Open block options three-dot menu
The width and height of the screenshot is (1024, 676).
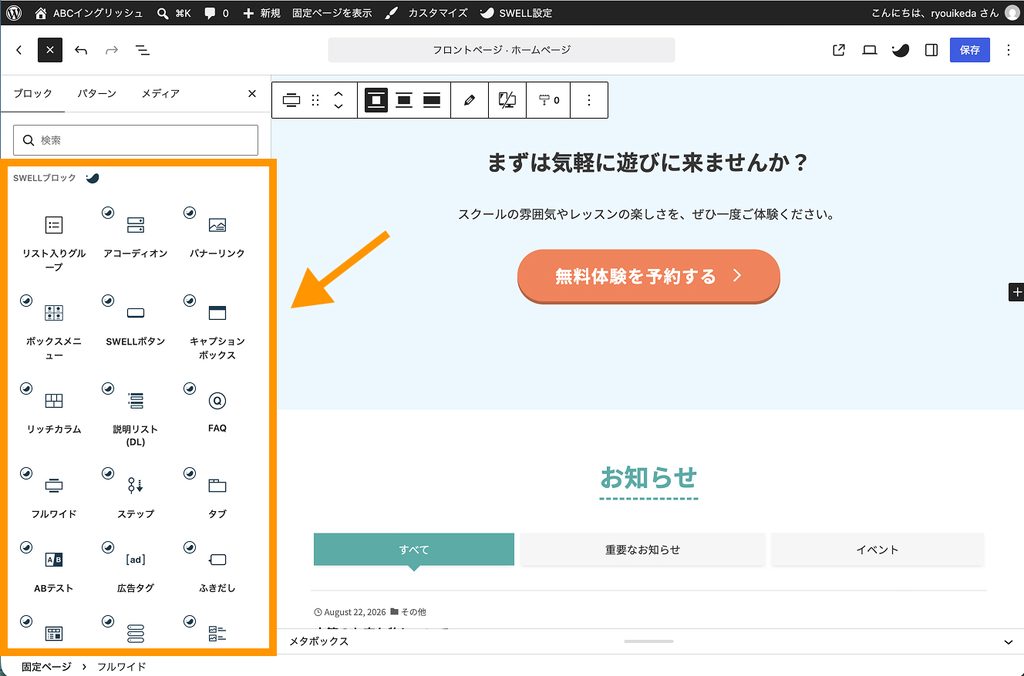click(589, 100)
